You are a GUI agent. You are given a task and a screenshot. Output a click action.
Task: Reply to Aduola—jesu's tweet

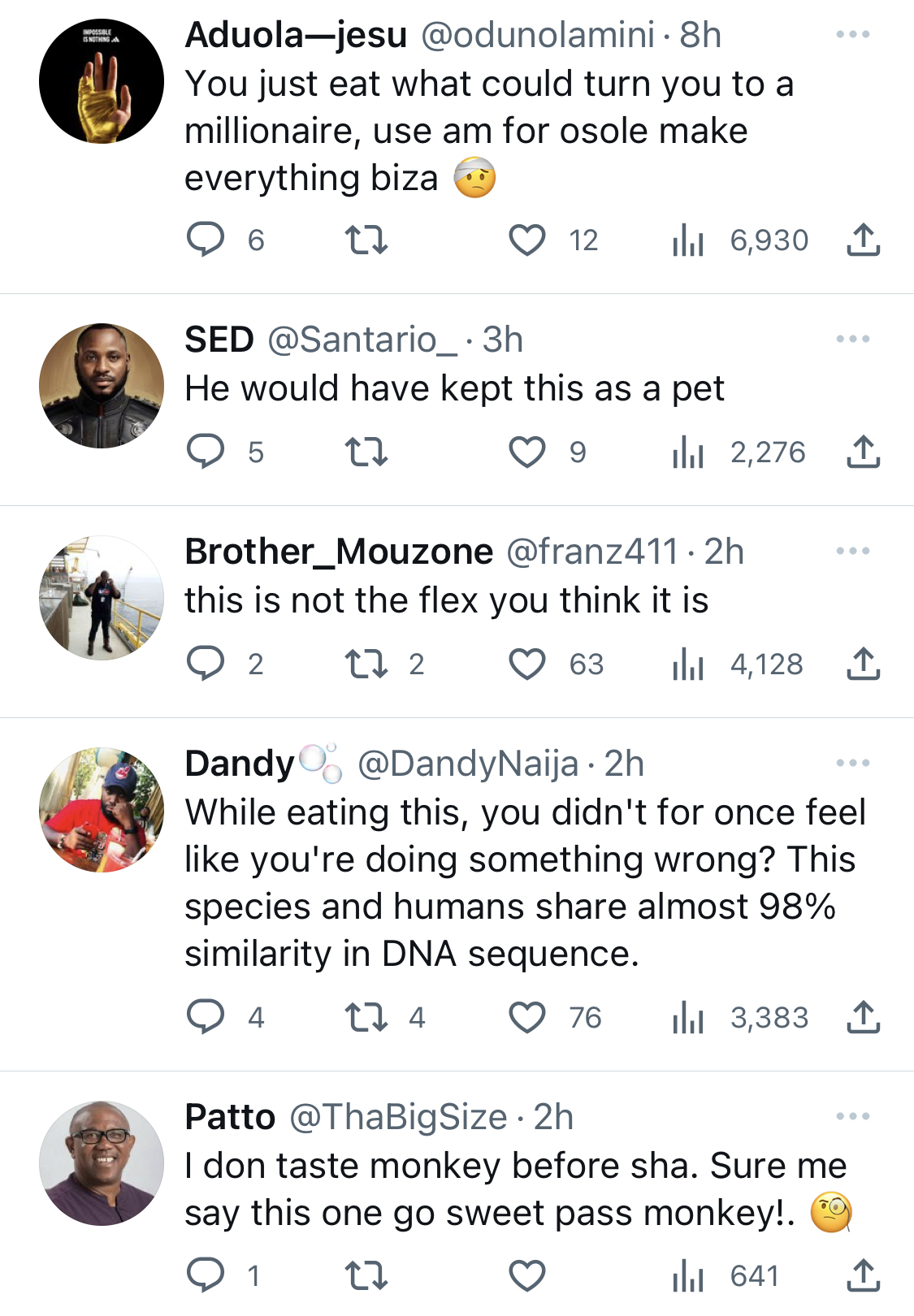click(x=206, y=240)
